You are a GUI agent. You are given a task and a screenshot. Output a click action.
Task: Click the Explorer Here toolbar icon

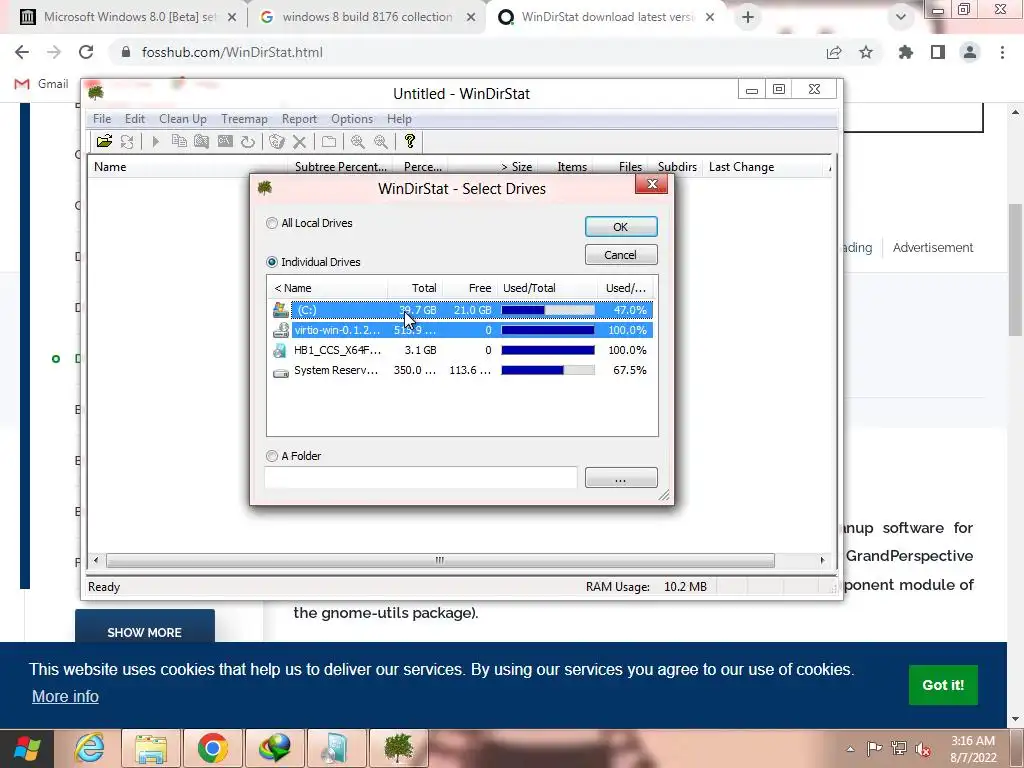202,141
